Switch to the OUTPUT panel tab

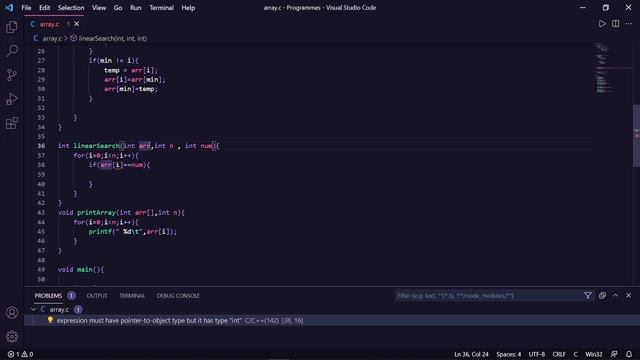pyautogui.click(x=97, y=296)
